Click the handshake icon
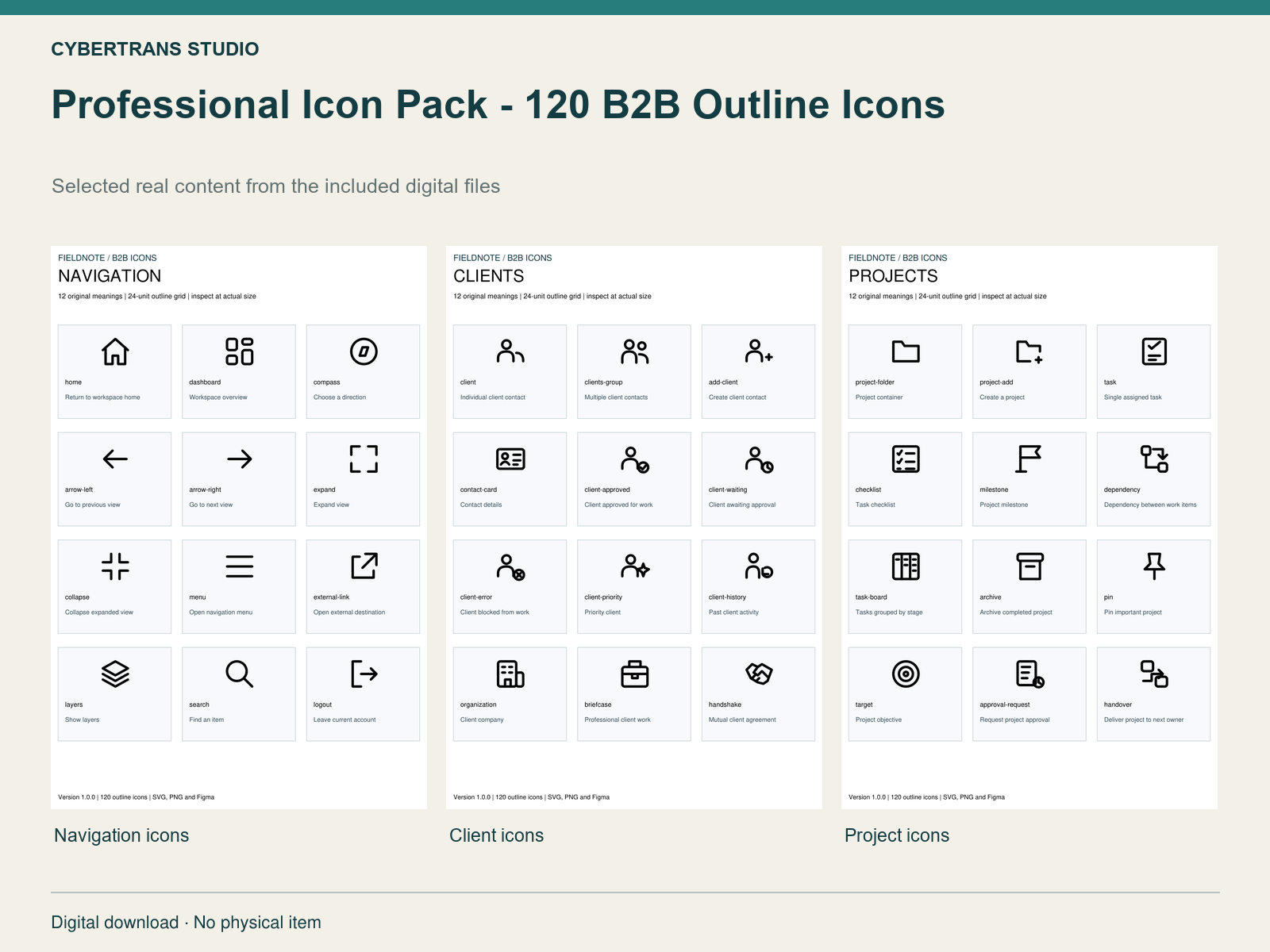1270x952 pixels. click(759, 674)
